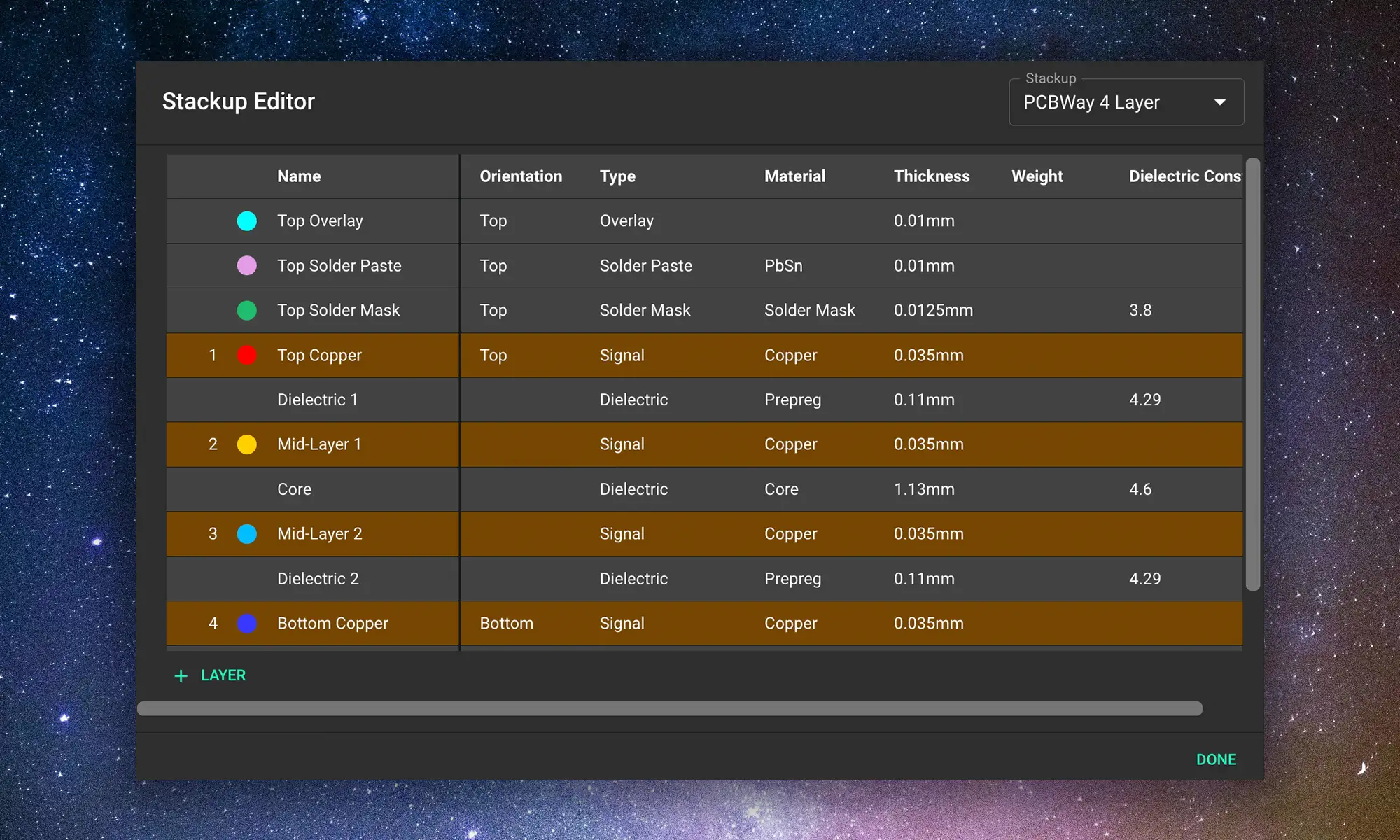Click the Top Solder Paste pink color dot
The width and height of the screenshot is (1400, 840).
pos(246,265)
